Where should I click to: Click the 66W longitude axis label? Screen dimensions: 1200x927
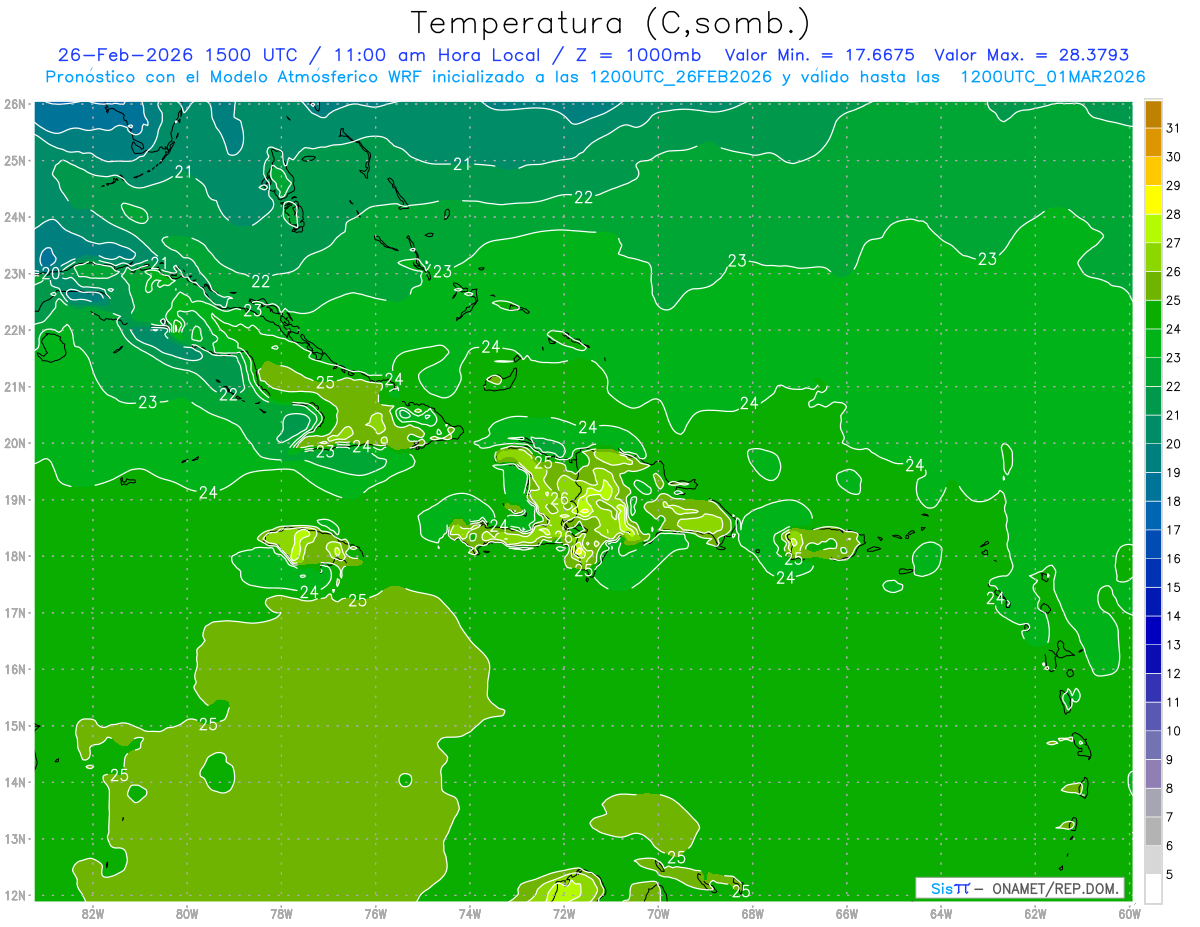click(x=846, y=913)
